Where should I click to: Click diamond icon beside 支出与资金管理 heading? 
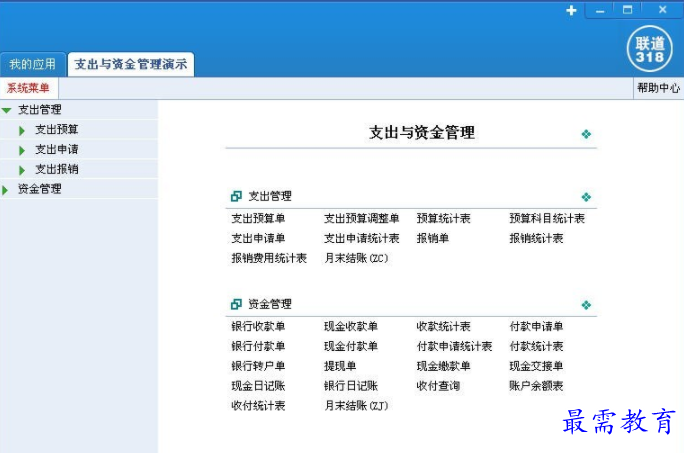(586, 134)
